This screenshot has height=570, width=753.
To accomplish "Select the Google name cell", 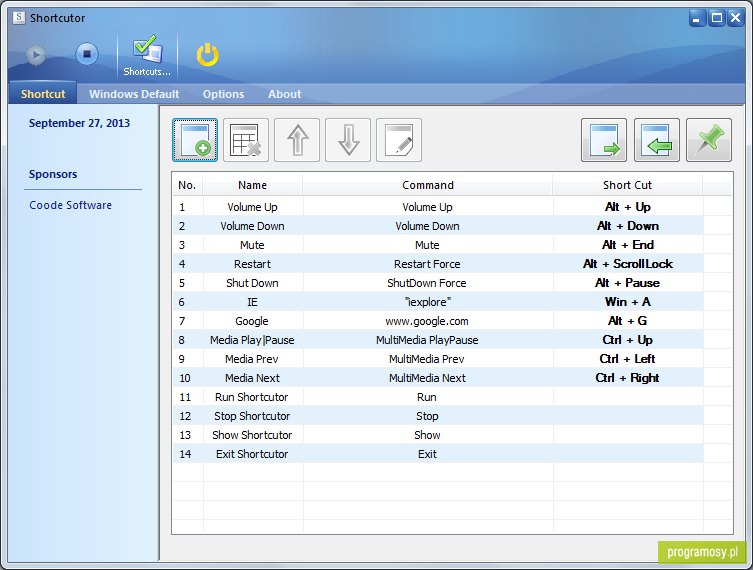I will tap(253, 321).
